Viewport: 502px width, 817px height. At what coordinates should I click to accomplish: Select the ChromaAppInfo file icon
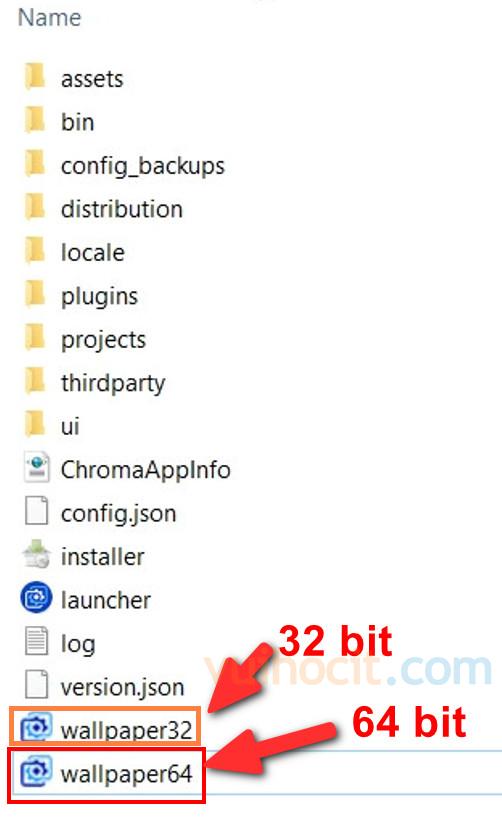36,468
